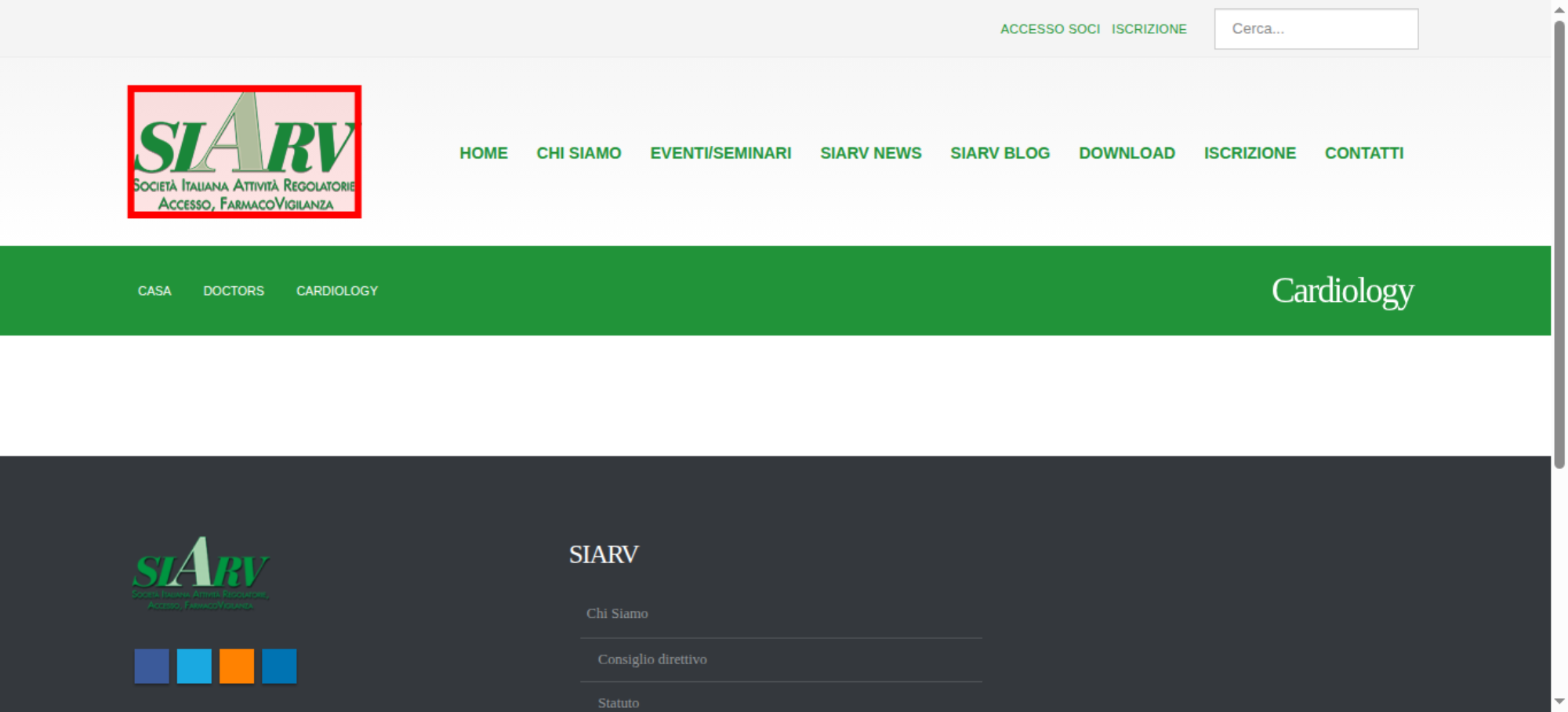The height and width of the screenshot is (712, 1568).
Task: Open the orange social square icon
Action: pos(237,666)
